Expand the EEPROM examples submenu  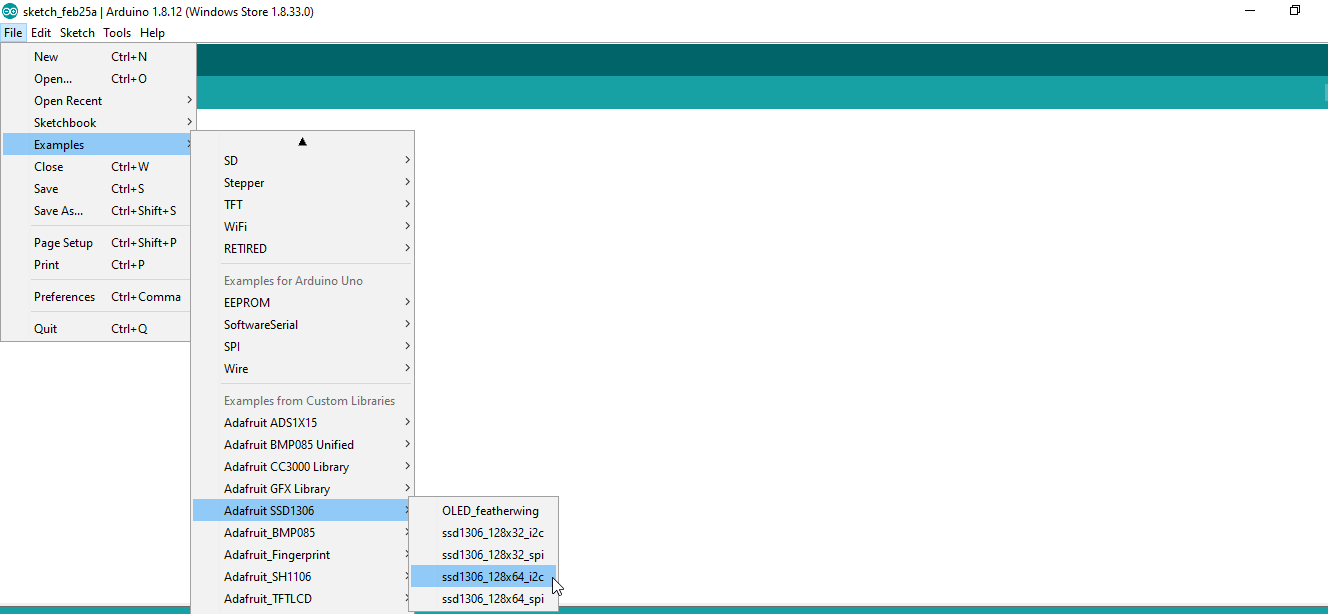click(302, 303)
